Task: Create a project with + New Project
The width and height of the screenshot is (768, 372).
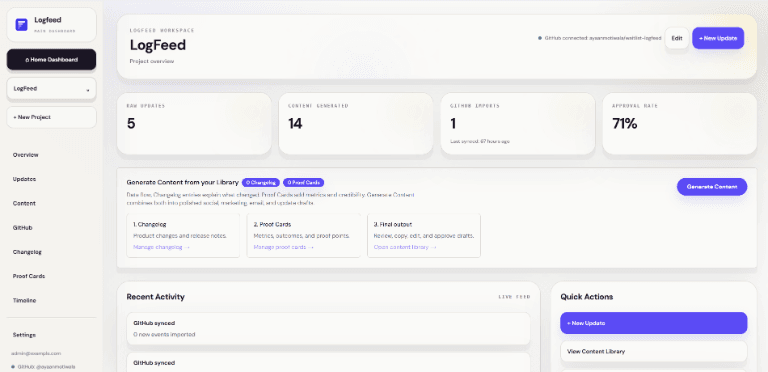Action: click(51, 117)
